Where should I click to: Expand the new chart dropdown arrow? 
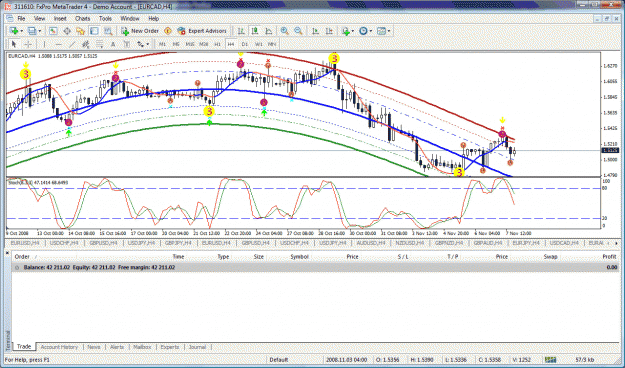21,31
